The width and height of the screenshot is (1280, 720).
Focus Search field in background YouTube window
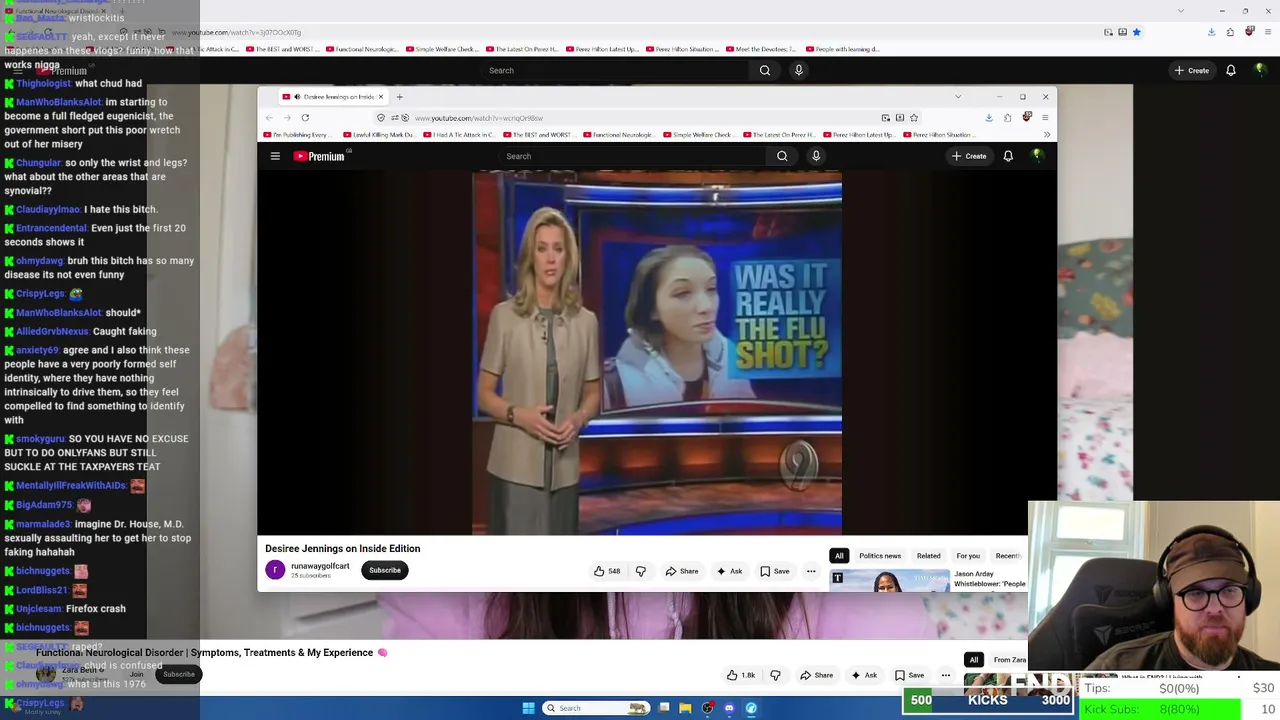coord(615,70)
